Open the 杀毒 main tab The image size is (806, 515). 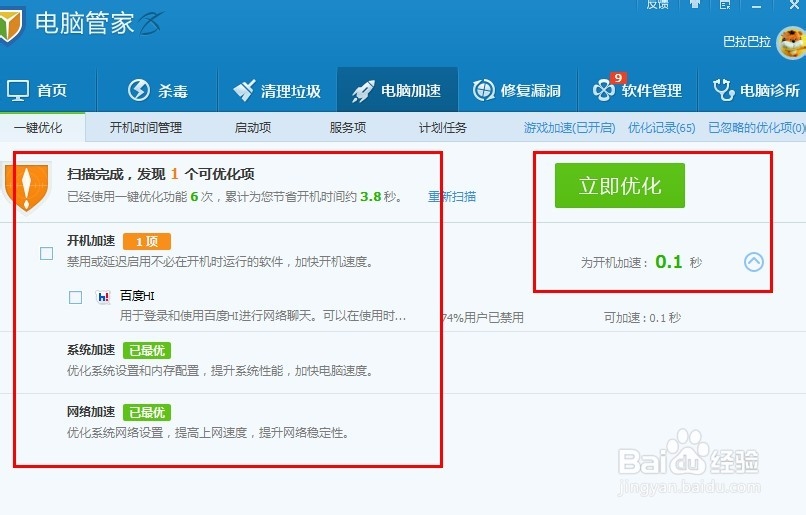(157, 90)
